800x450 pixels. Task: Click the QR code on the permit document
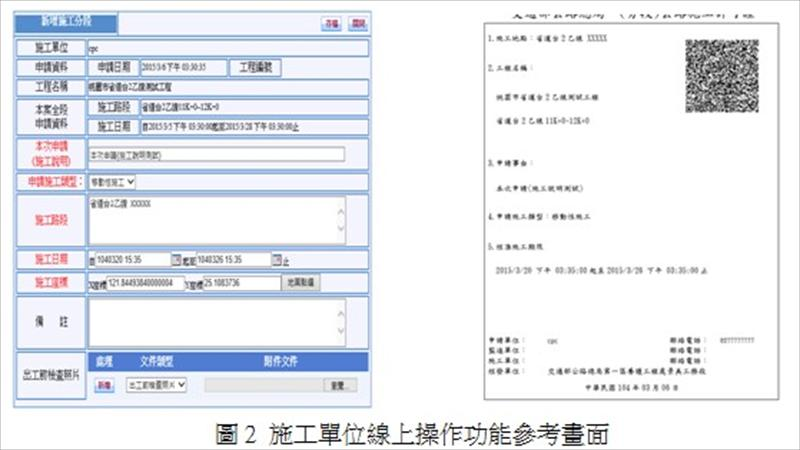(721, 76)
